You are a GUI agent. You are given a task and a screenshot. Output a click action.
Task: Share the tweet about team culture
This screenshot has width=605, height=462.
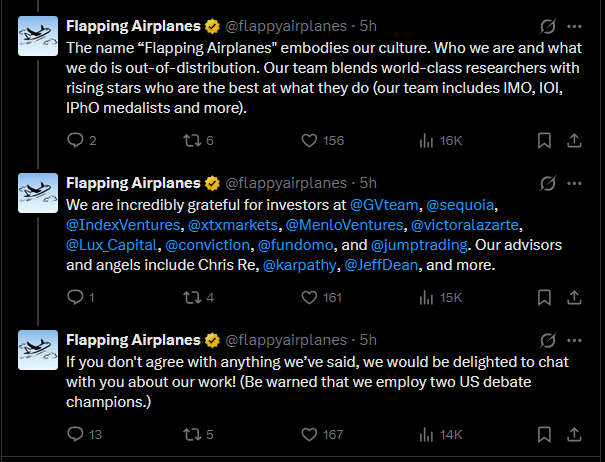573,141
